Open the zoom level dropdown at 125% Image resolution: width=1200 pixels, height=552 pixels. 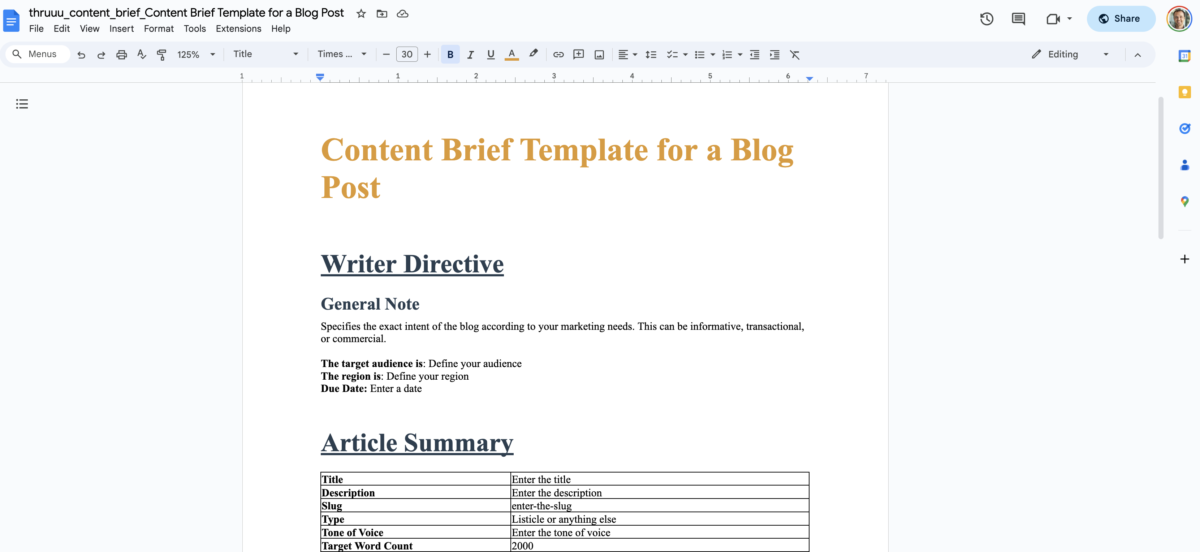[x=196, y=54]
